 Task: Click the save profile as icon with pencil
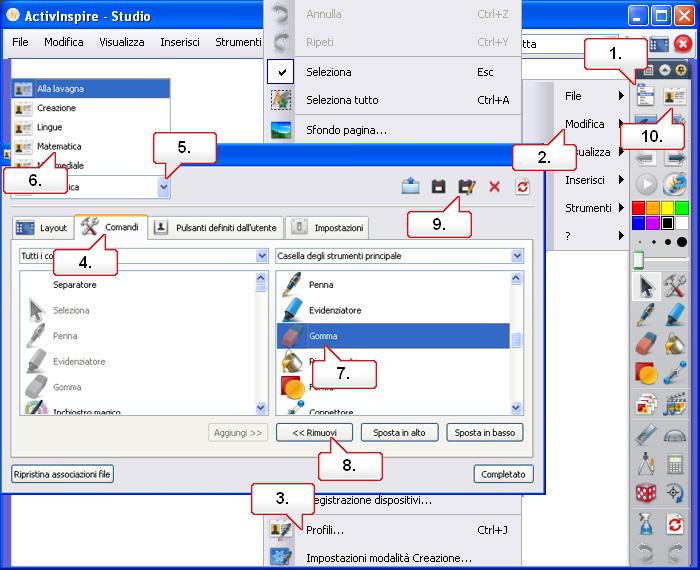(x=467, y=186)
